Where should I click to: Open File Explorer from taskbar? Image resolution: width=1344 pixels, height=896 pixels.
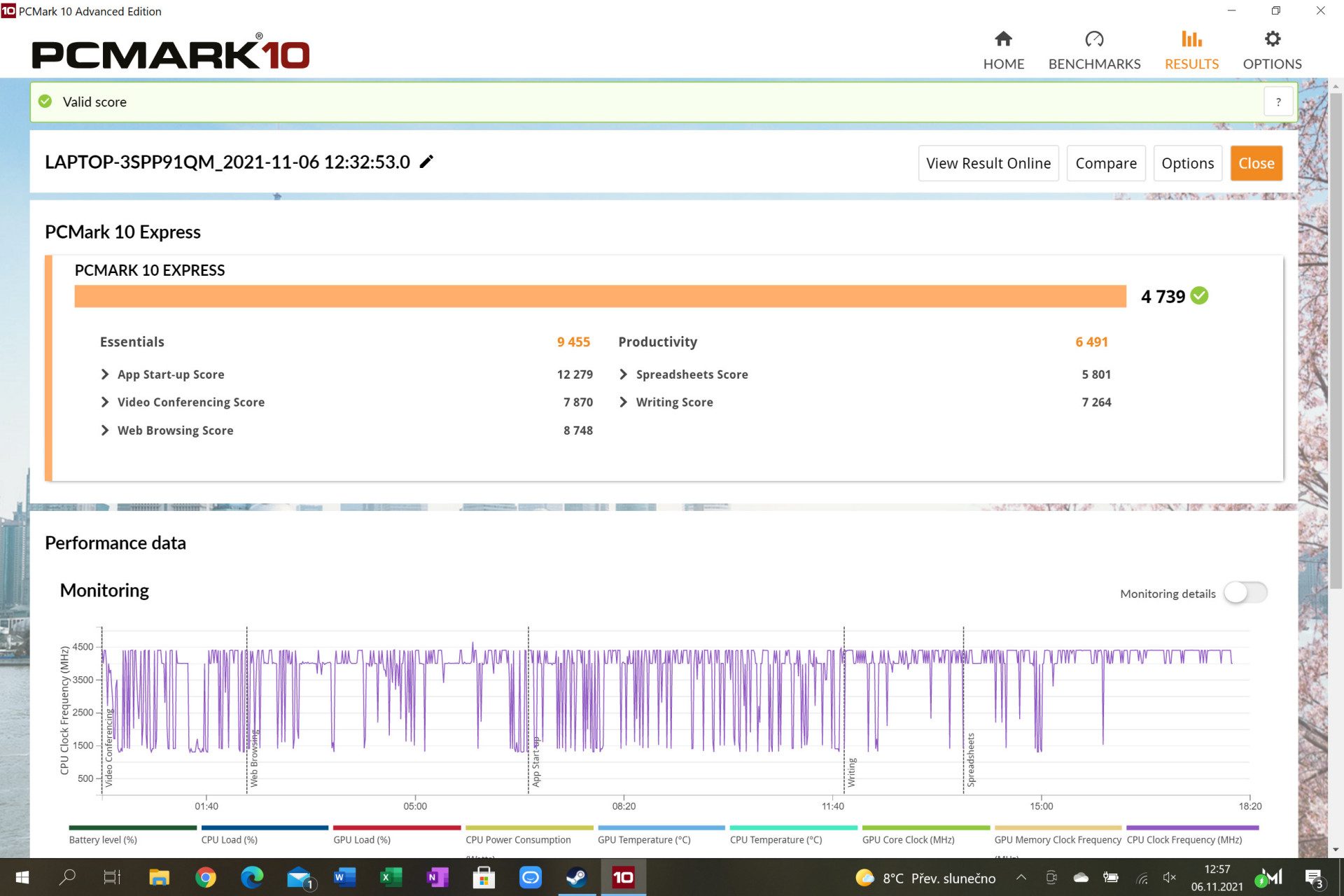(159, 877)
